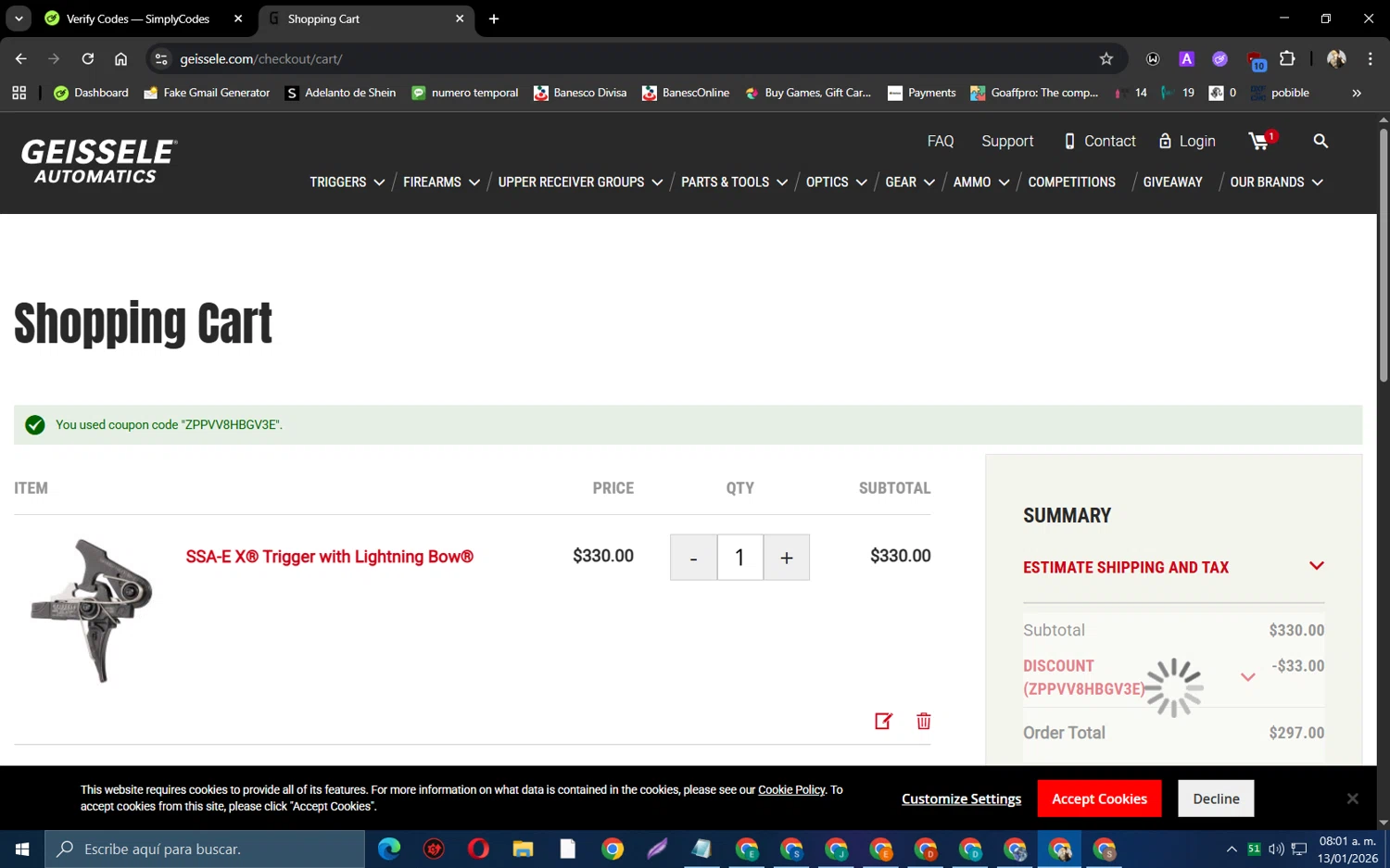The image size is (1390, 868).
Task: Open File Explorer from the taskbar
Action: [524, 849]
